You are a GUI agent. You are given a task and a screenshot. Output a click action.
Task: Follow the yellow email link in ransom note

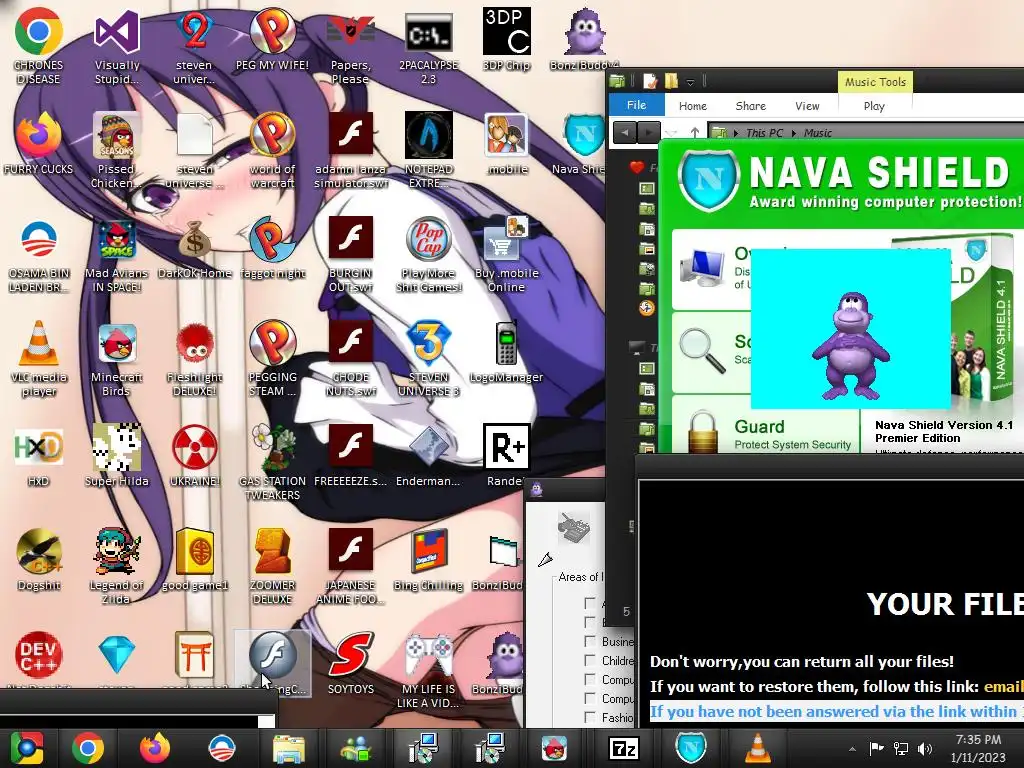click(1004, 686)
